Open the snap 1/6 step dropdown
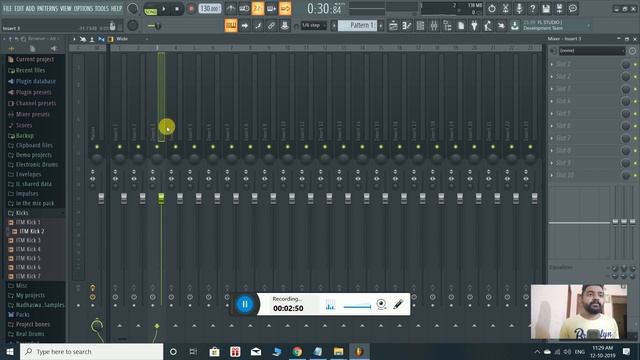The width and height of the screenshot is (640, 360). click(x=313, y=26)
